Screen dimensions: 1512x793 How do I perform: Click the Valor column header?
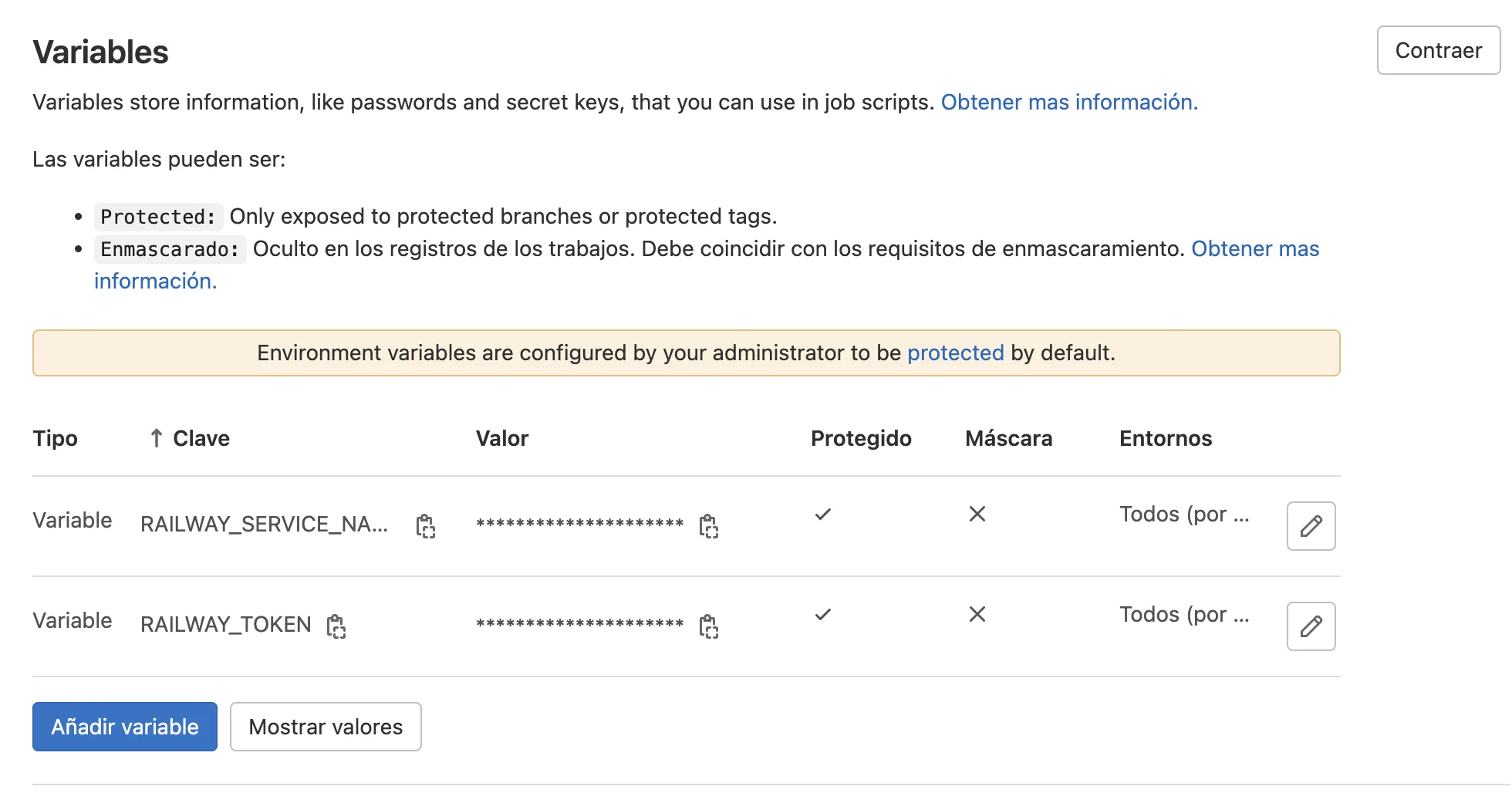coord(502,438)
